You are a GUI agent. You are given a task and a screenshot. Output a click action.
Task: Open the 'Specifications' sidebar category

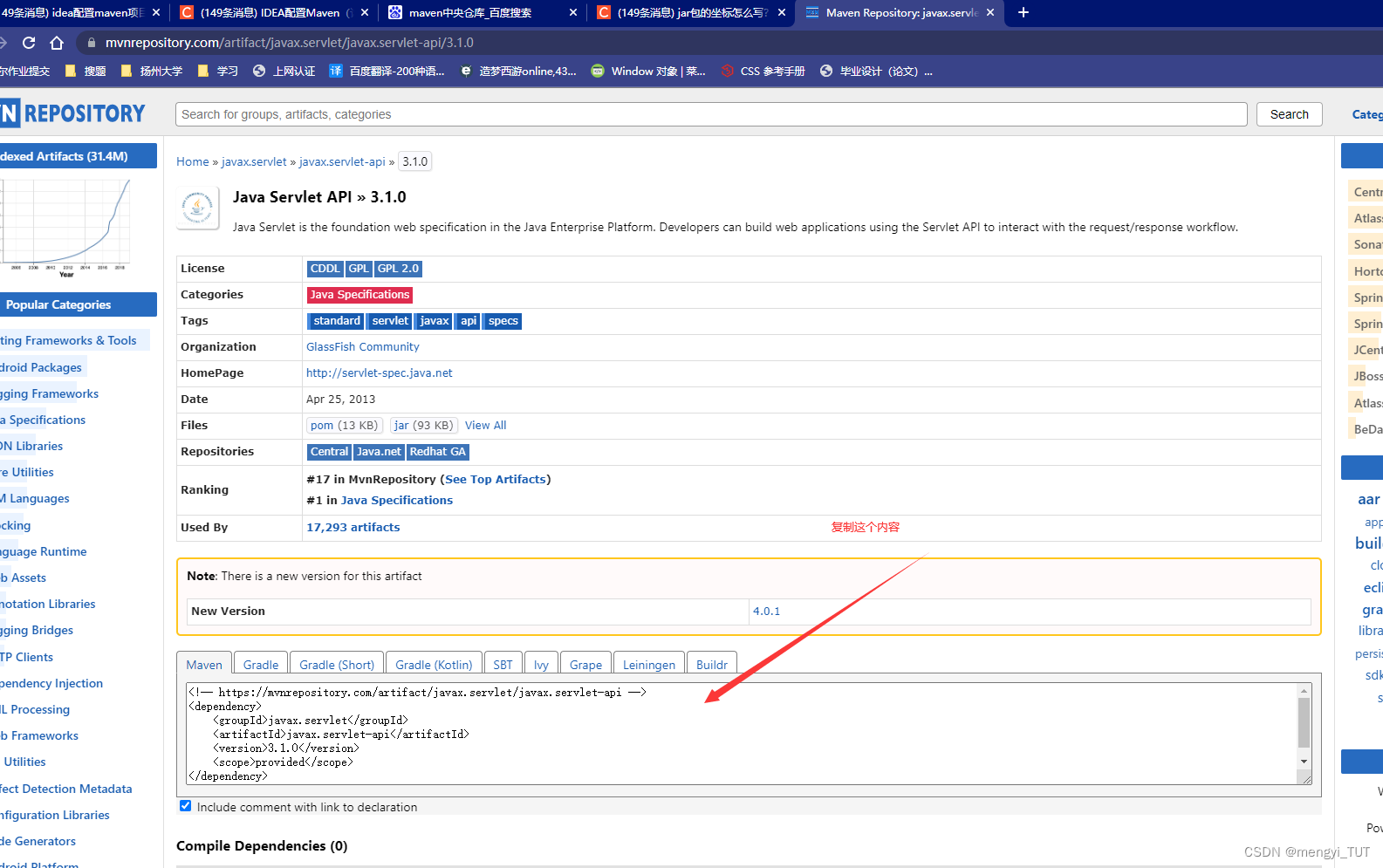pyautogui.click(x=43, y=420)
